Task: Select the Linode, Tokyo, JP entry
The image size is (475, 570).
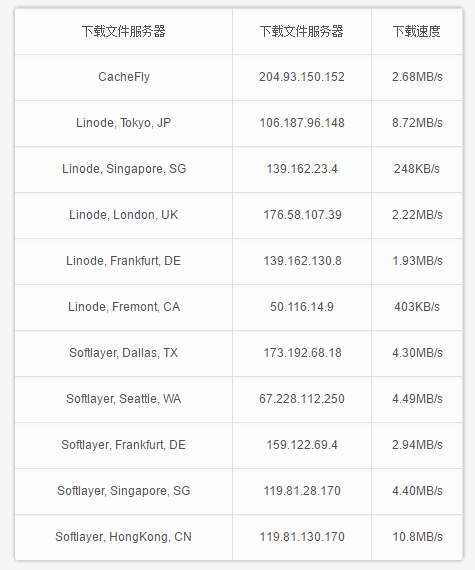Action: 124,123
